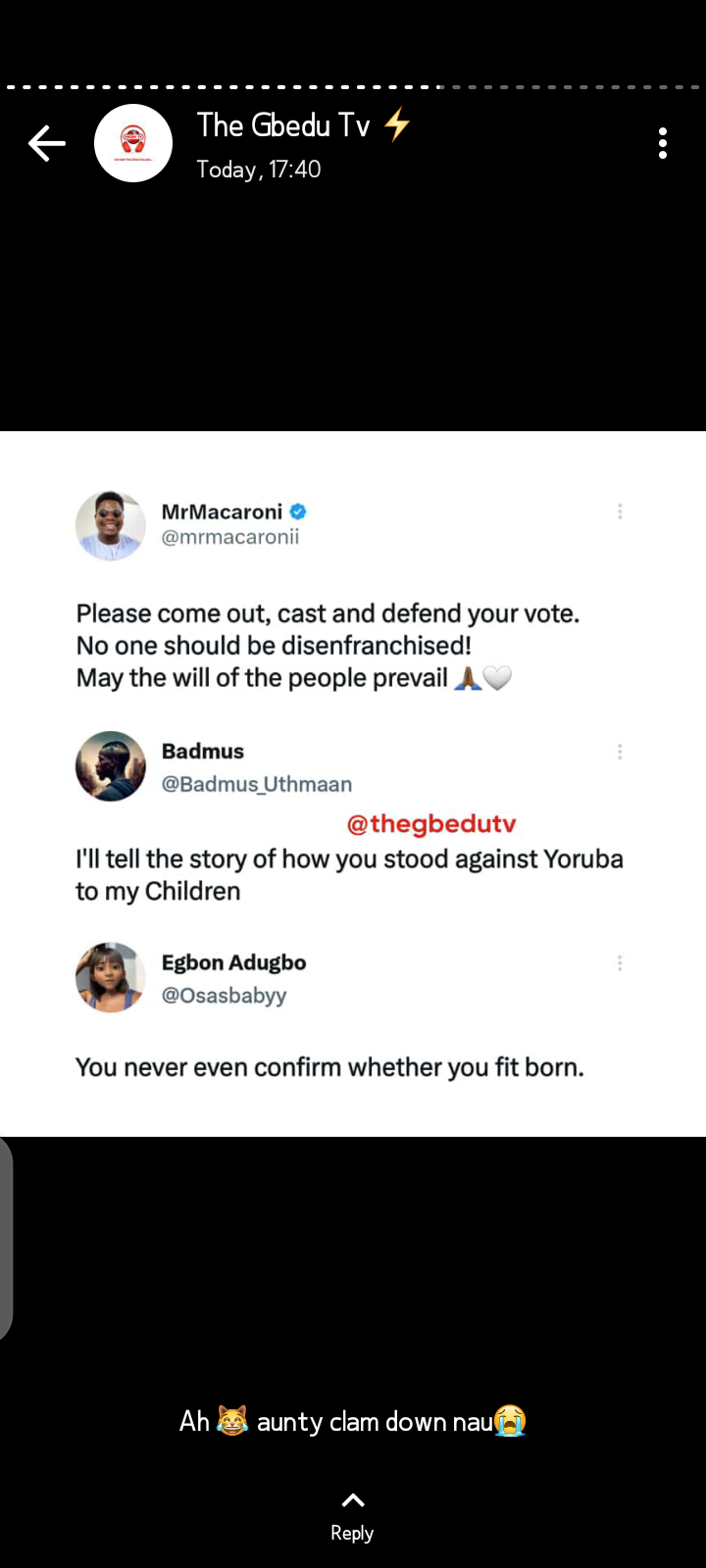This screenshot has height=1568, width=706.
Task: Click the @Badmus_Uthmaan handle
Action: point(257,784)
